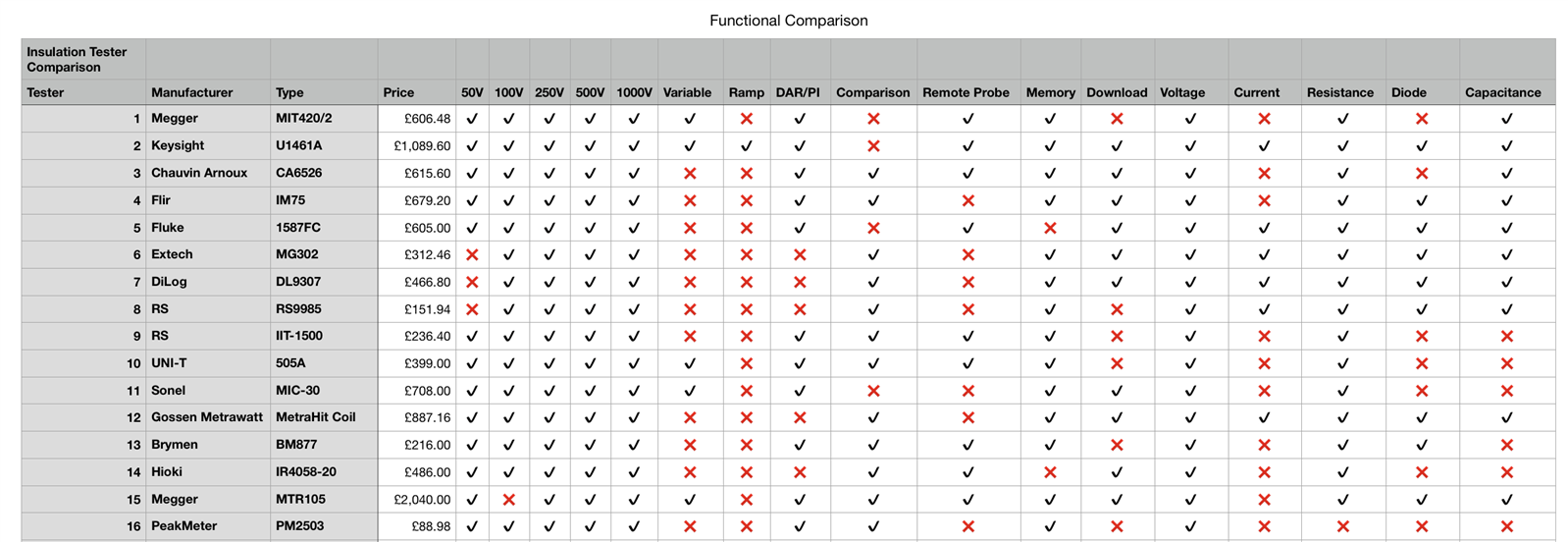Select the DAR/PI column header
Image resolution: width=1568 pixels, height=542 pixels.
point(797,92)
